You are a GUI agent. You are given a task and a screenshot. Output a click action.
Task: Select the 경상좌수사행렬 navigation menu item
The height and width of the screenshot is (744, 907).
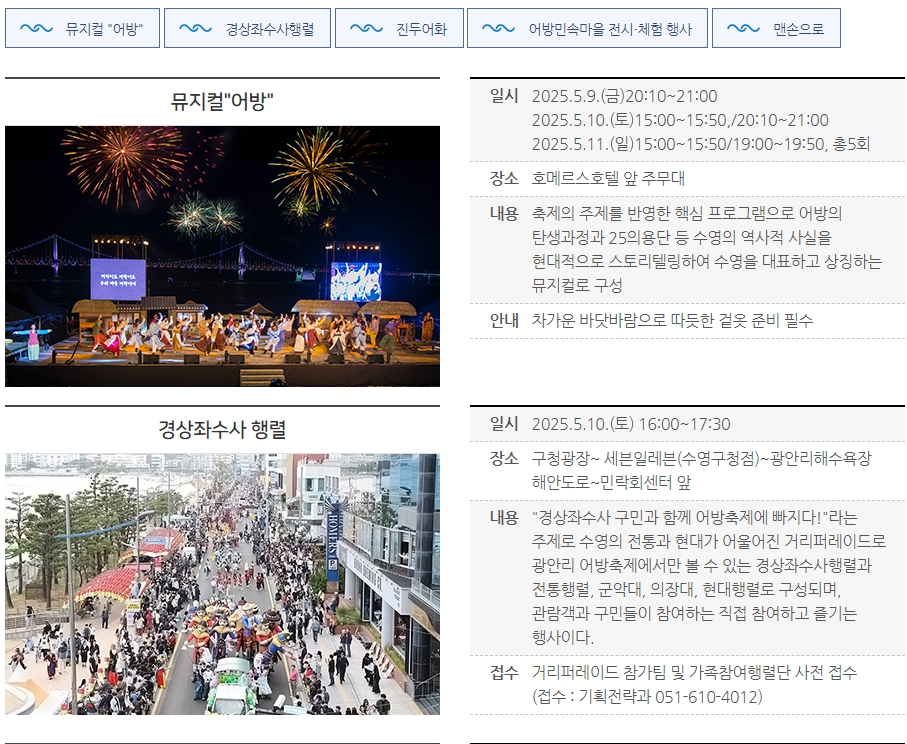pyautogui.click(x=247, y=28)
